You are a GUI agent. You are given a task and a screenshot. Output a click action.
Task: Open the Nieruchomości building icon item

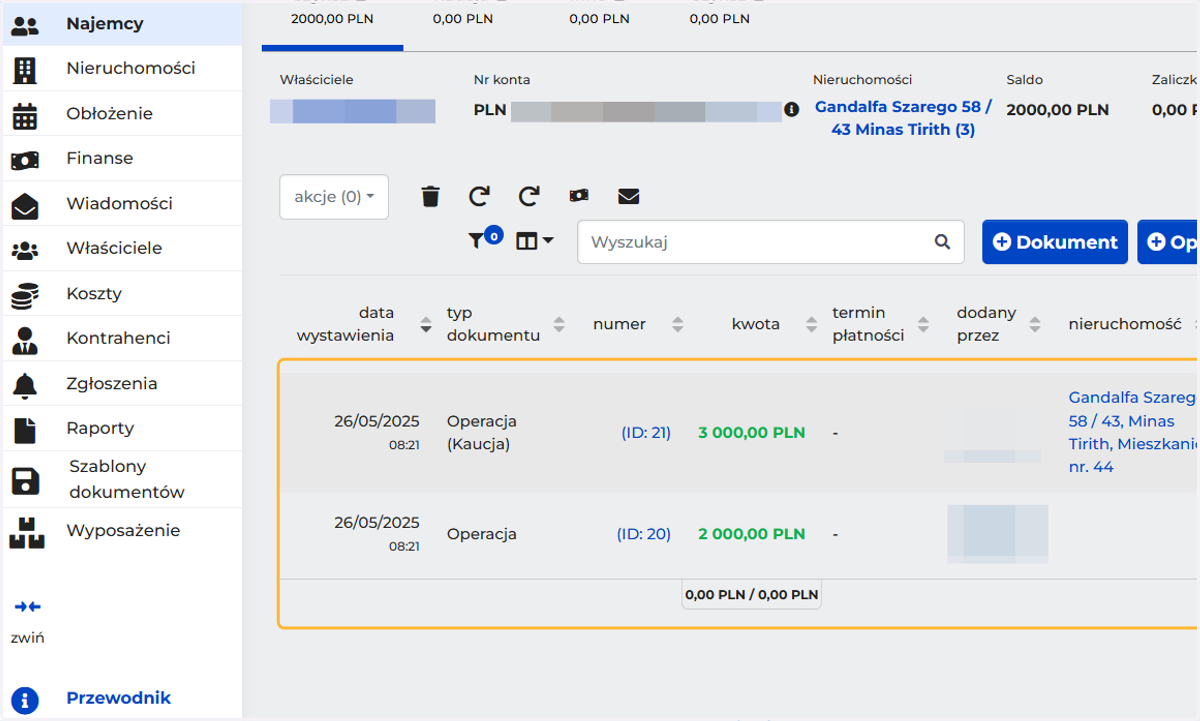pos(25,69)
